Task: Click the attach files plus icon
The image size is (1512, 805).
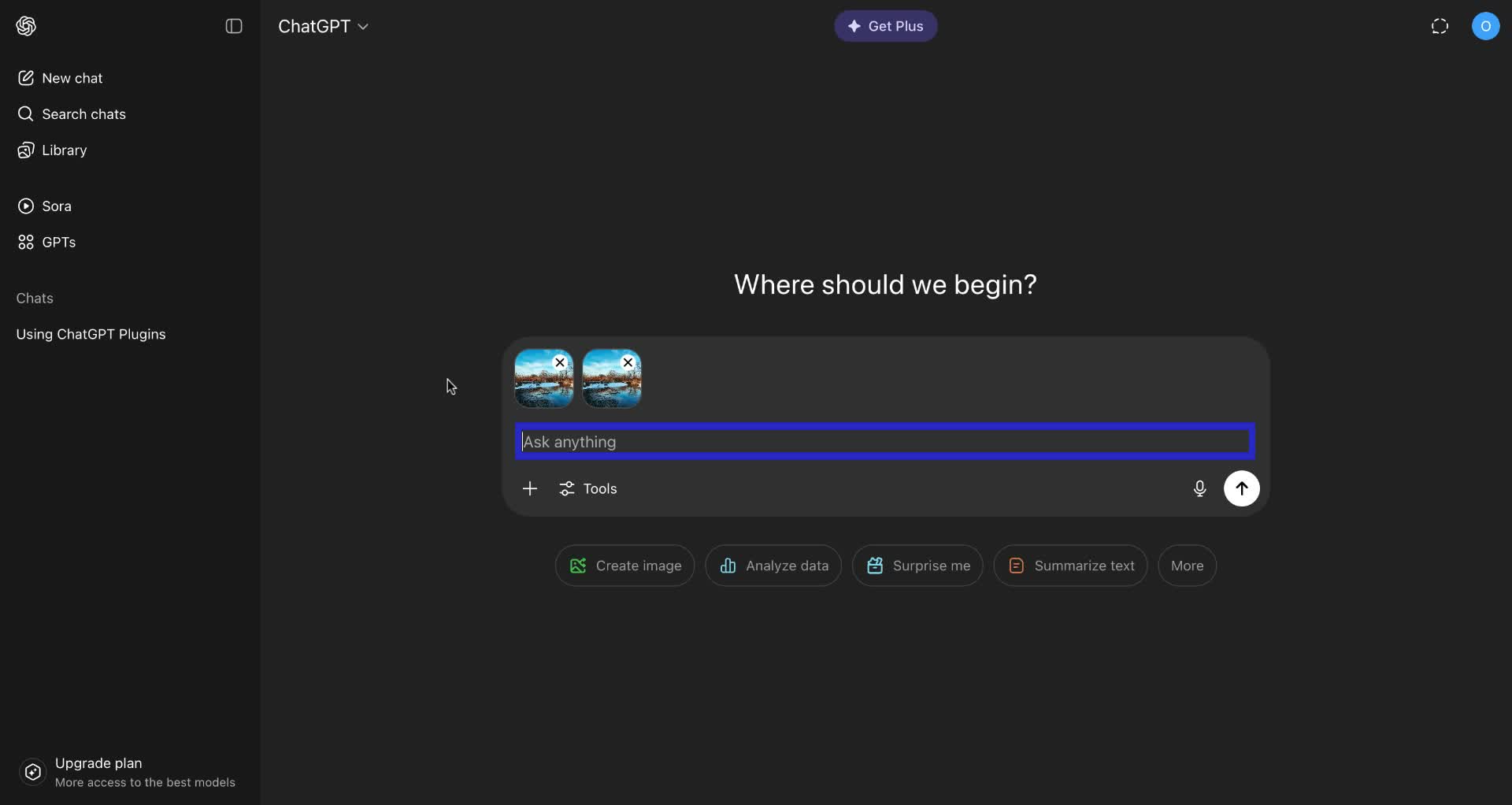Action: (x=530, y=488)
